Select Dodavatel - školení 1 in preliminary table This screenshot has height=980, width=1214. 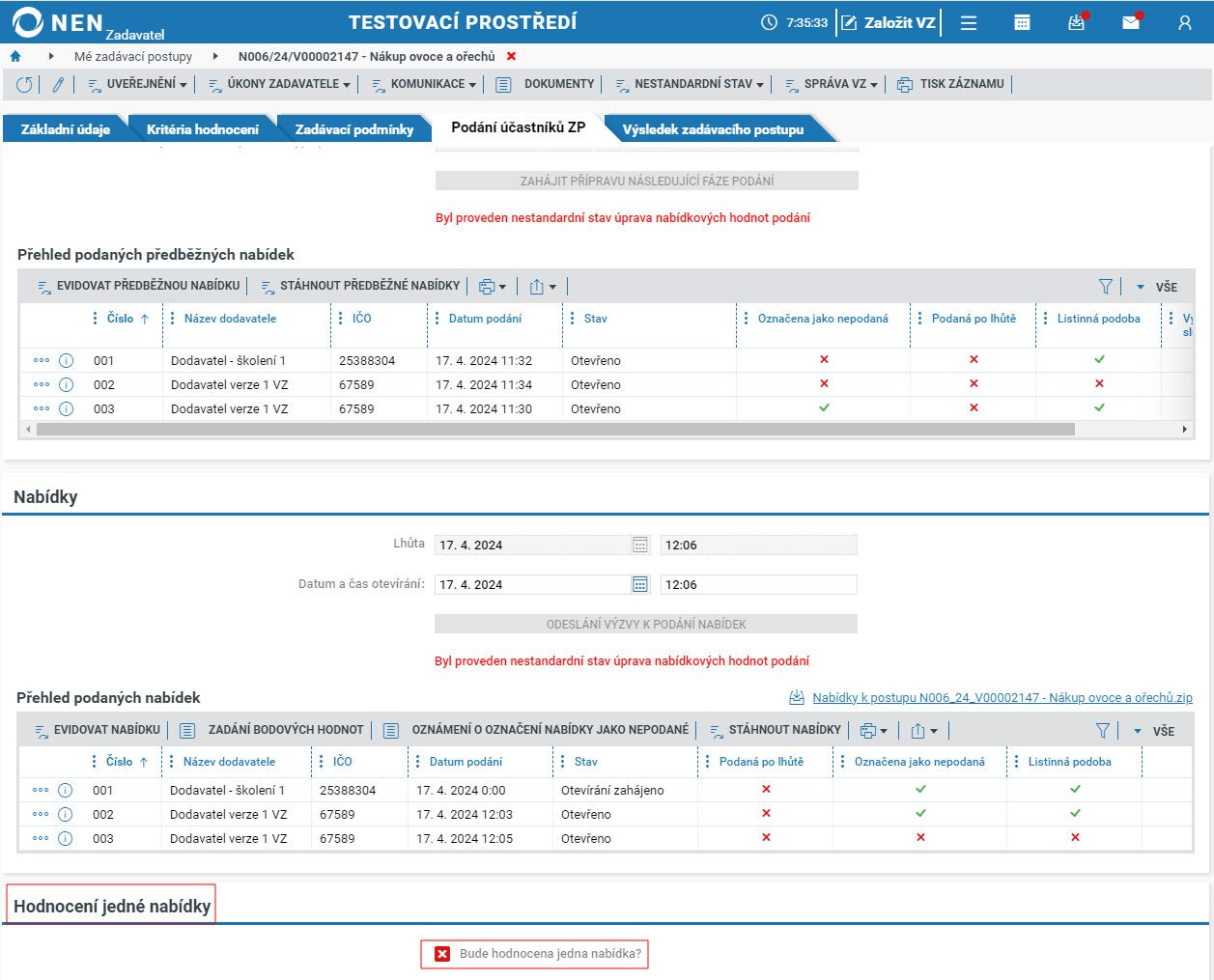228,360
